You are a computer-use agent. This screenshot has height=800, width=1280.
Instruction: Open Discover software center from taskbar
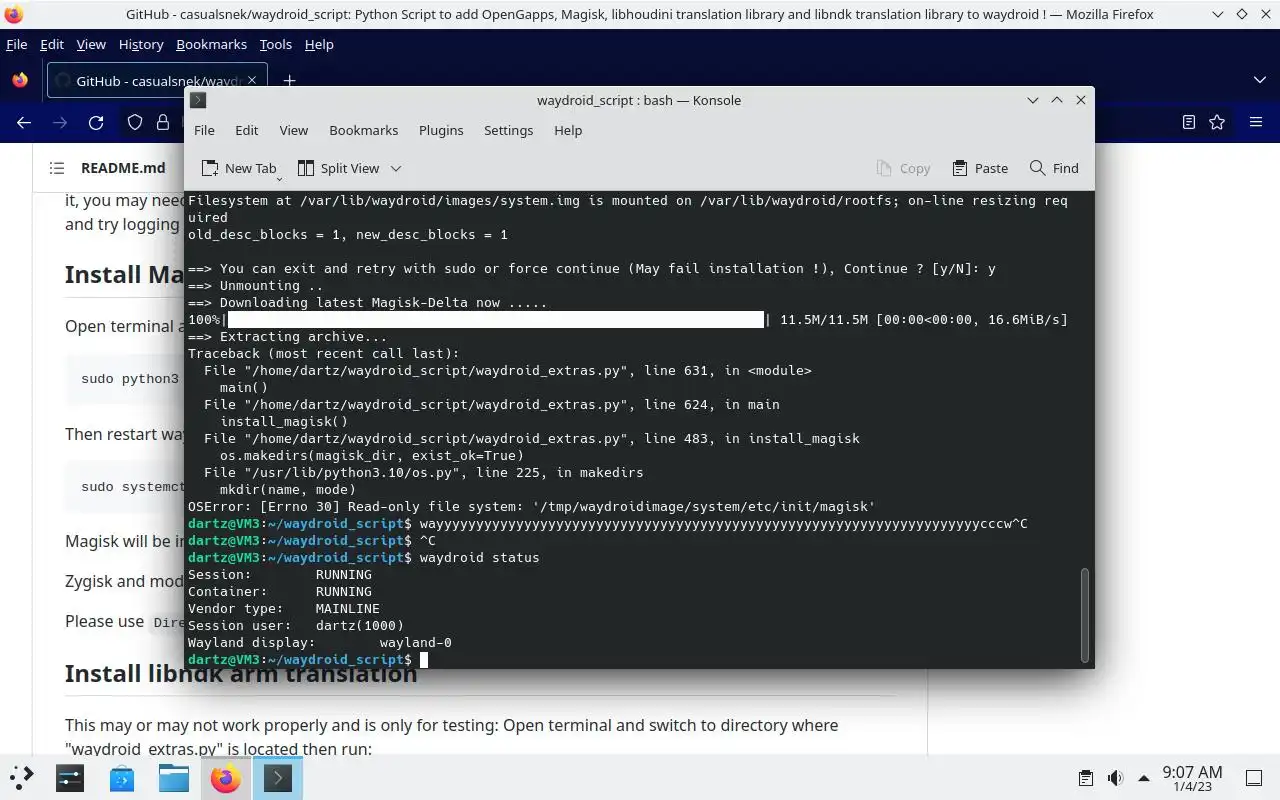pyautogui.click(x=122, y=777)
